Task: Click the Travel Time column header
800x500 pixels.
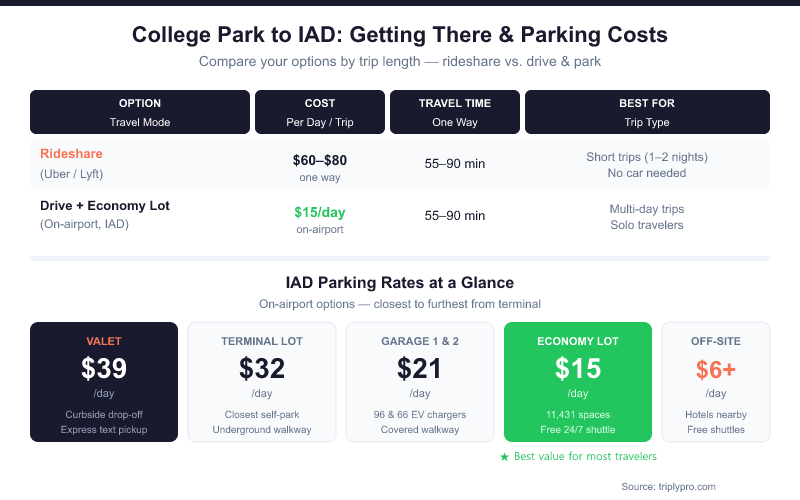Action: click(454, 112)
